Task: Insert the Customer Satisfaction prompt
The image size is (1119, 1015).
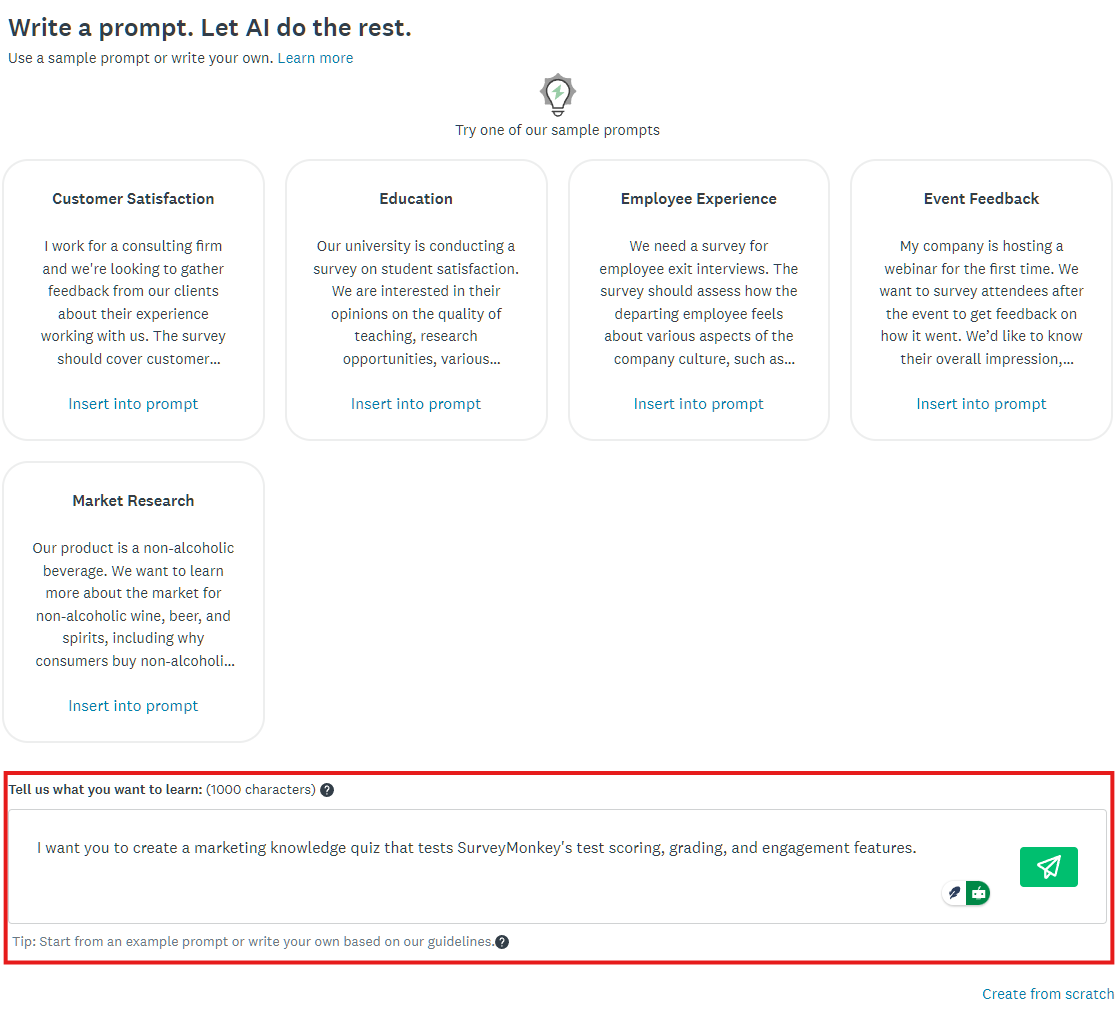Action: point(133,403)
